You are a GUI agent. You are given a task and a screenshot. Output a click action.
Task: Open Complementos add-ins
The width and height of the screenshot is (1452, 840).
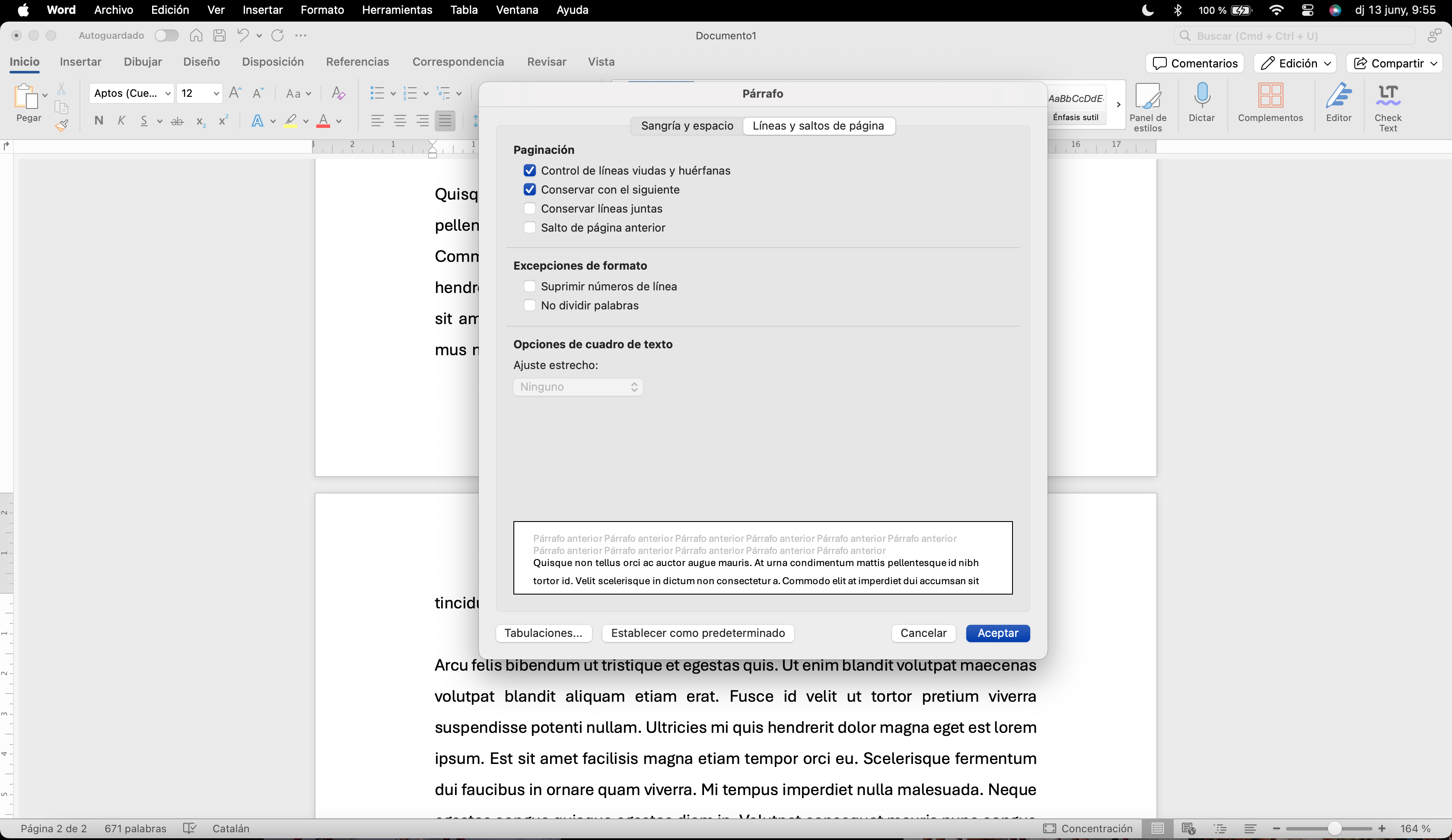[1270, 102]
